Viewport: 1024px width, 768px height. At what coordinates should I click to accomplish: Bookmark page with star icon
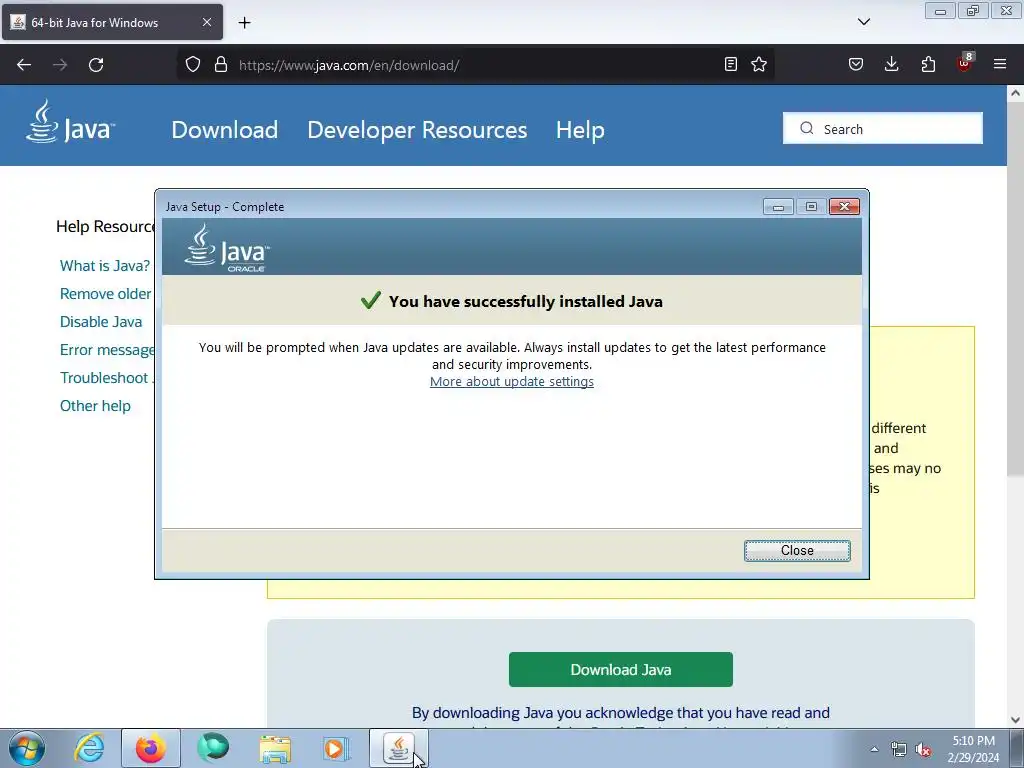(x=759, y=65)
